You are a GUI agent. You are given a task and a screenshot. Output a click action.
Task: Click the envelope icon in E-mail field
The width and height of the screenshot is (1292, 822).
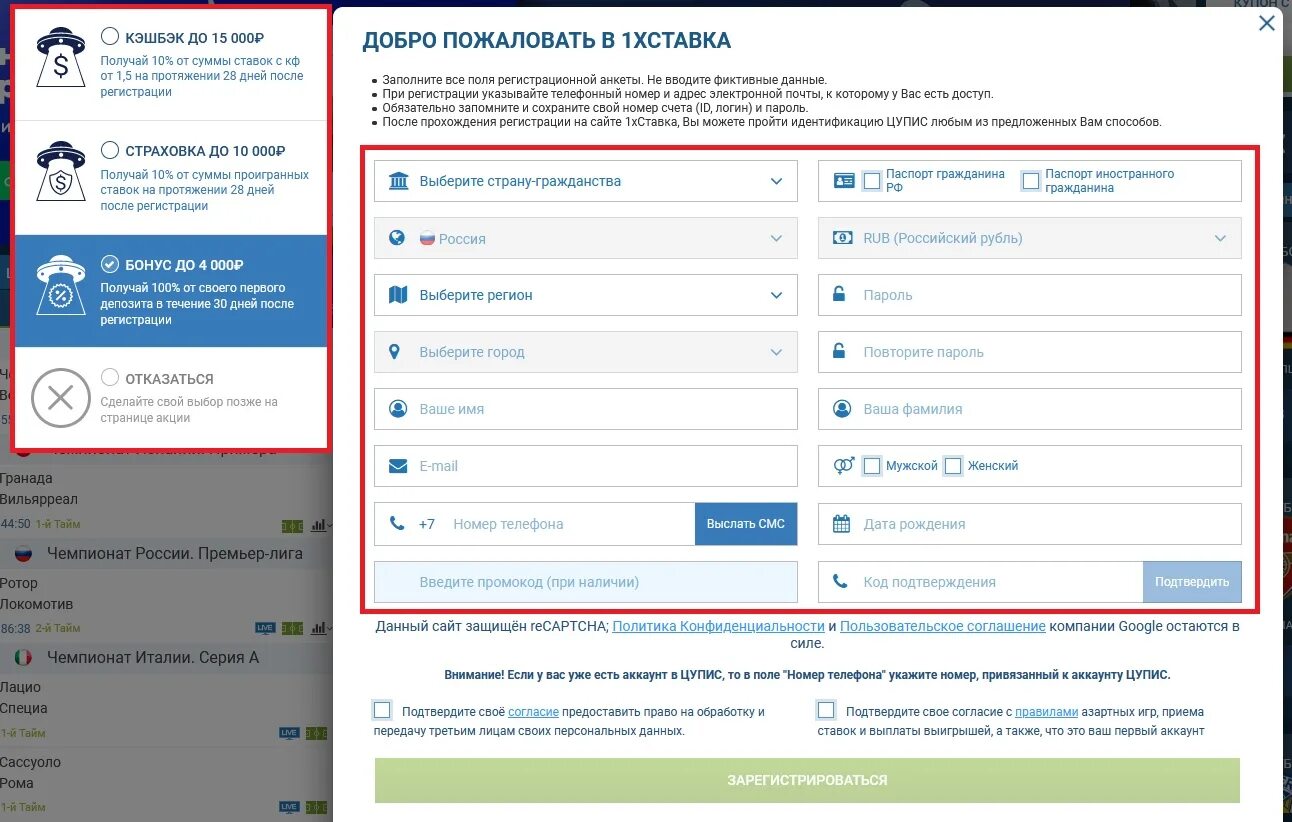pos(398,466)
